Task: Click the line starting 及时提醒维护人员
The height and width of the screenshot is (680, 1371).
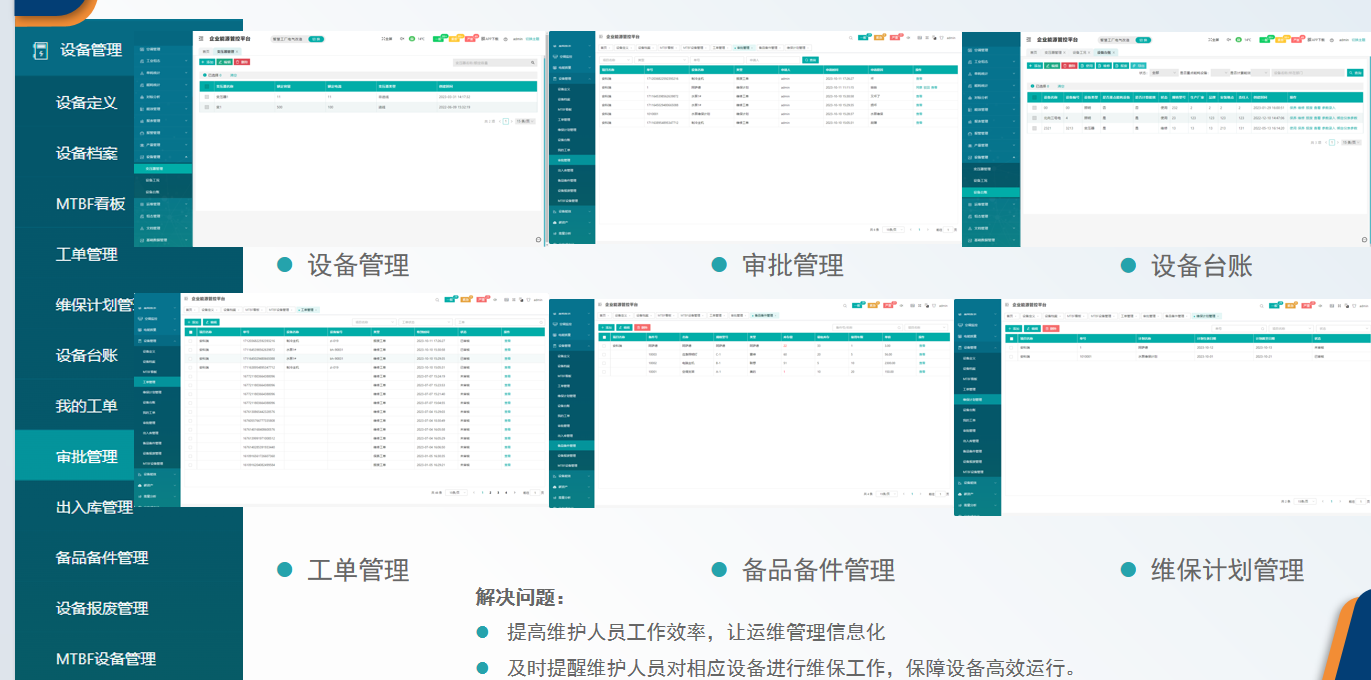Action: [x=792, y=668]
